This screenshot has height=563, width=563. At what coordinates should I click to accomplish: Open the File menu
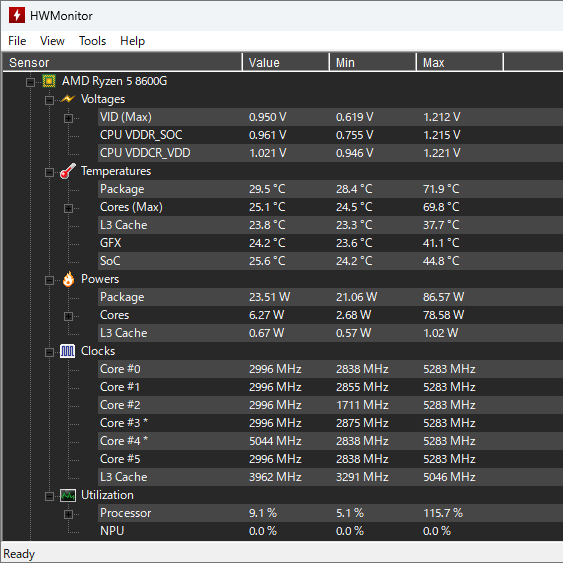point(17,41)
